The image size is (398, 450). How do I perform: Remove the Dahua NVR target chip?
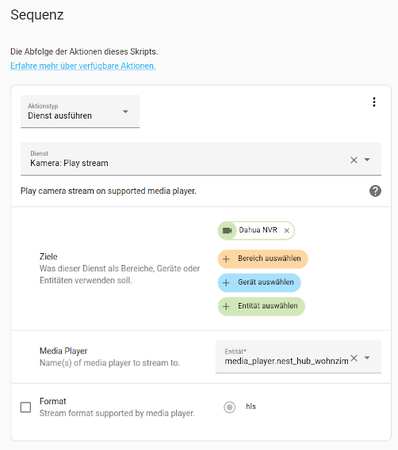tap(286, 231)
